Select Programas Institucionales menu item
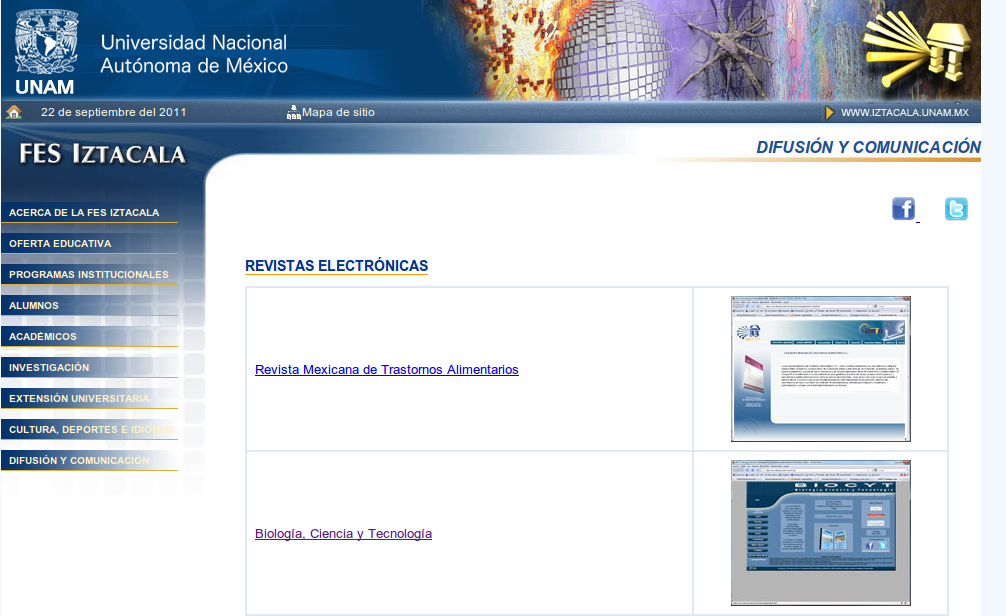1006x616 pixels. pos(89,275)
